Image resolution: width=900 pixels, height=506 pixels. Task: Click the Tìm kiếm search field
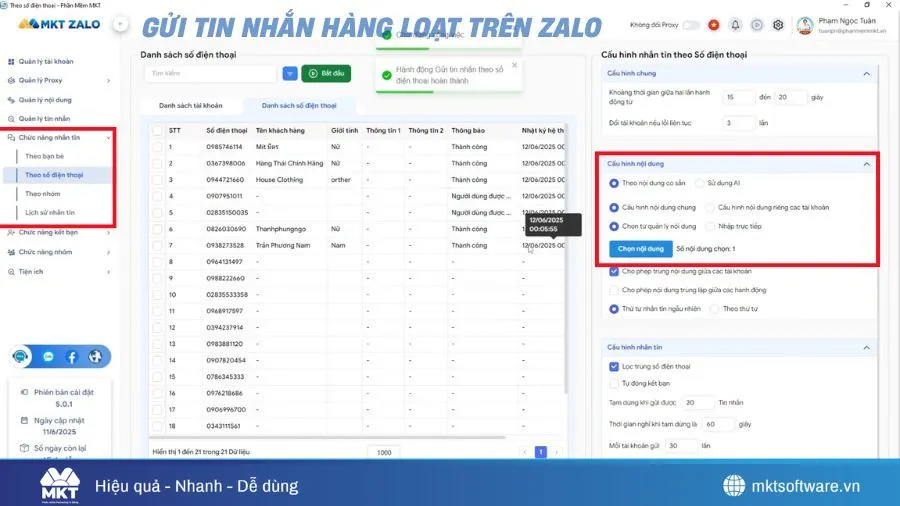[211, 73]
